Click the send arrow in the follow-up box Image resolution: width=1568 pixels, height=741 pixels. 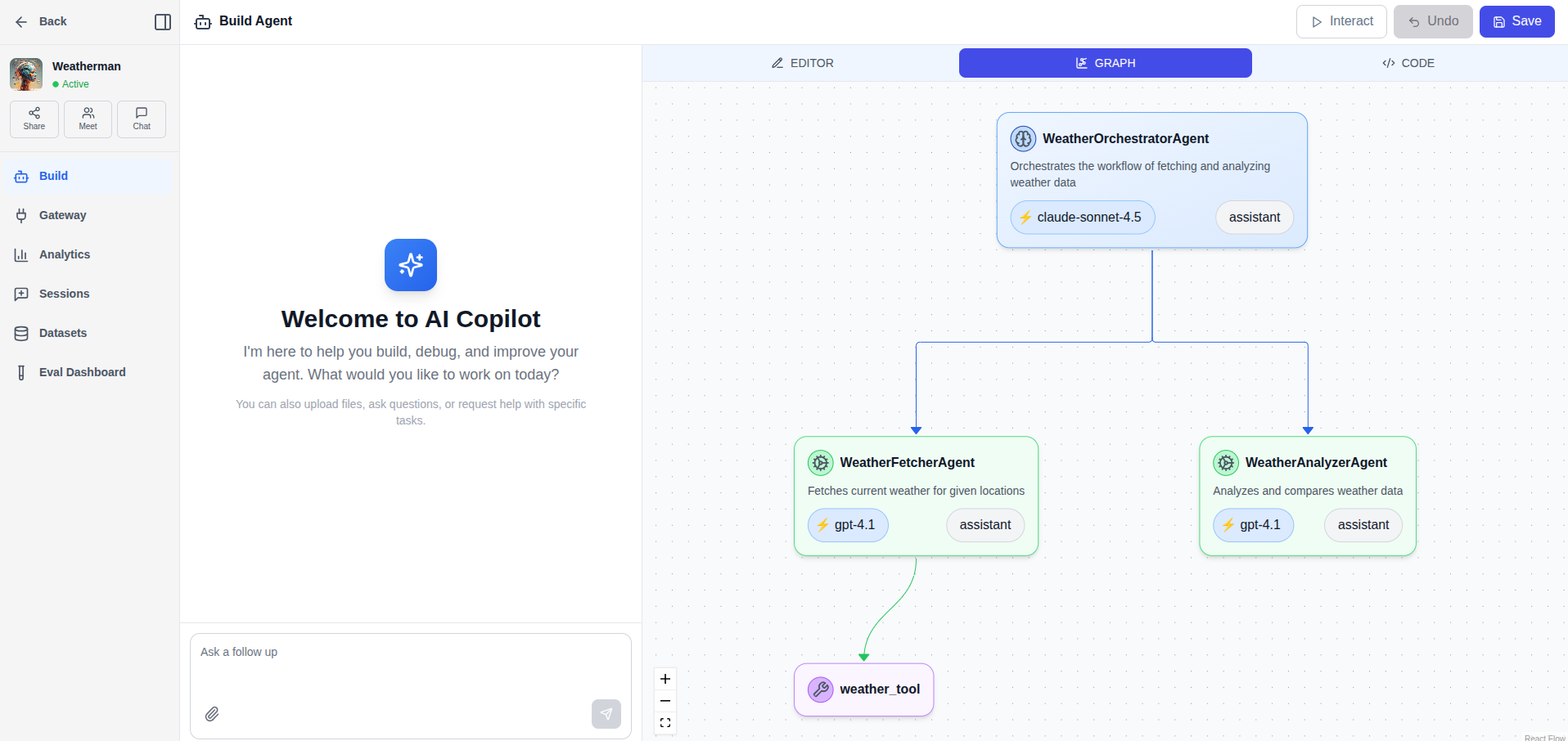(x=606, y=714)
